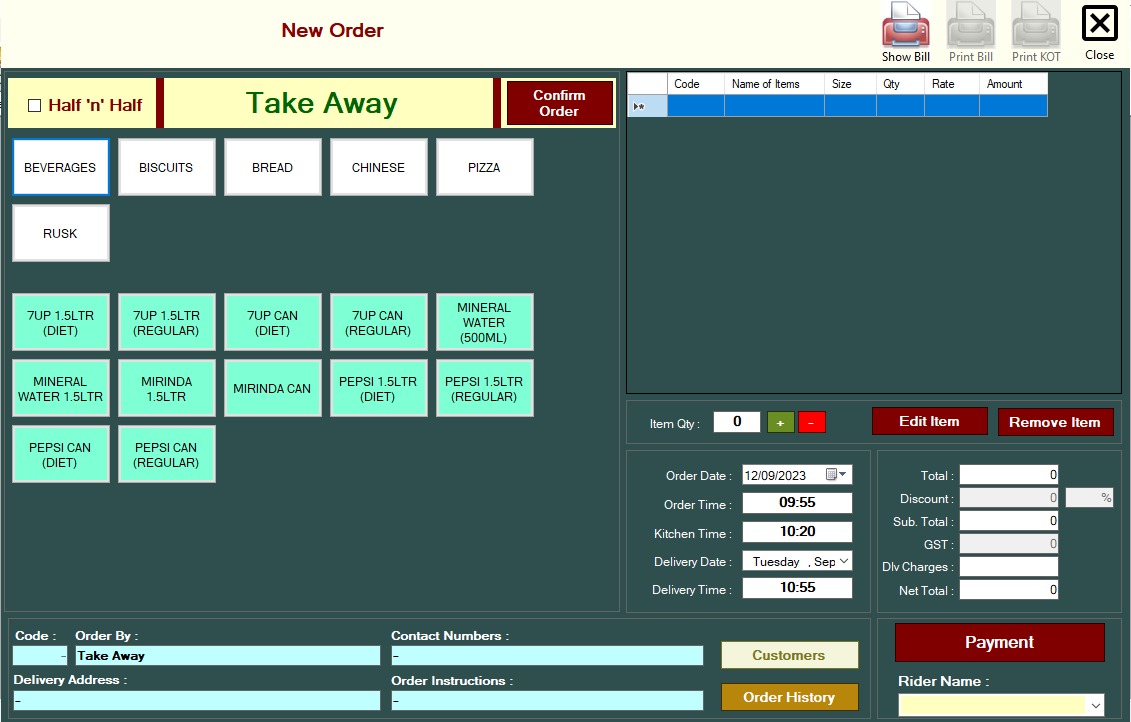Image resolution: width=1131 pixels, height=722 pixels.
Task: Click the Print Bill icon
Action: pos(970,26)
